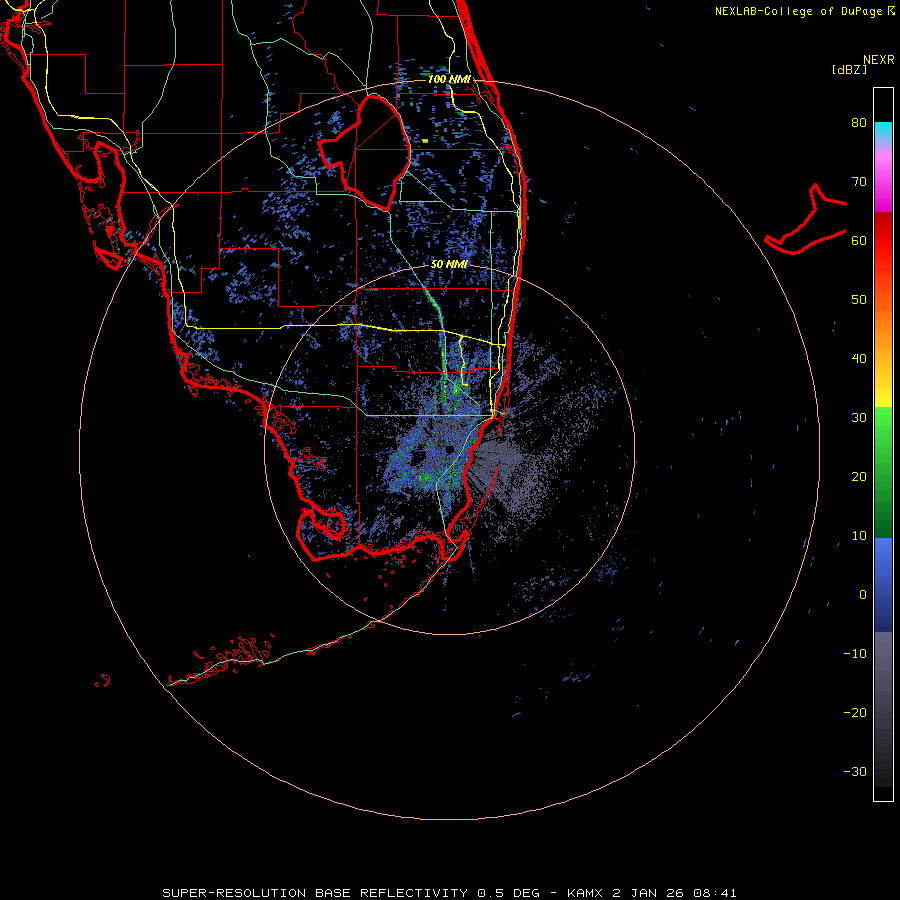Screen dimensions: 900x900
Task: Click the 2 JAN 26 date text
Action: pos(648,893)
